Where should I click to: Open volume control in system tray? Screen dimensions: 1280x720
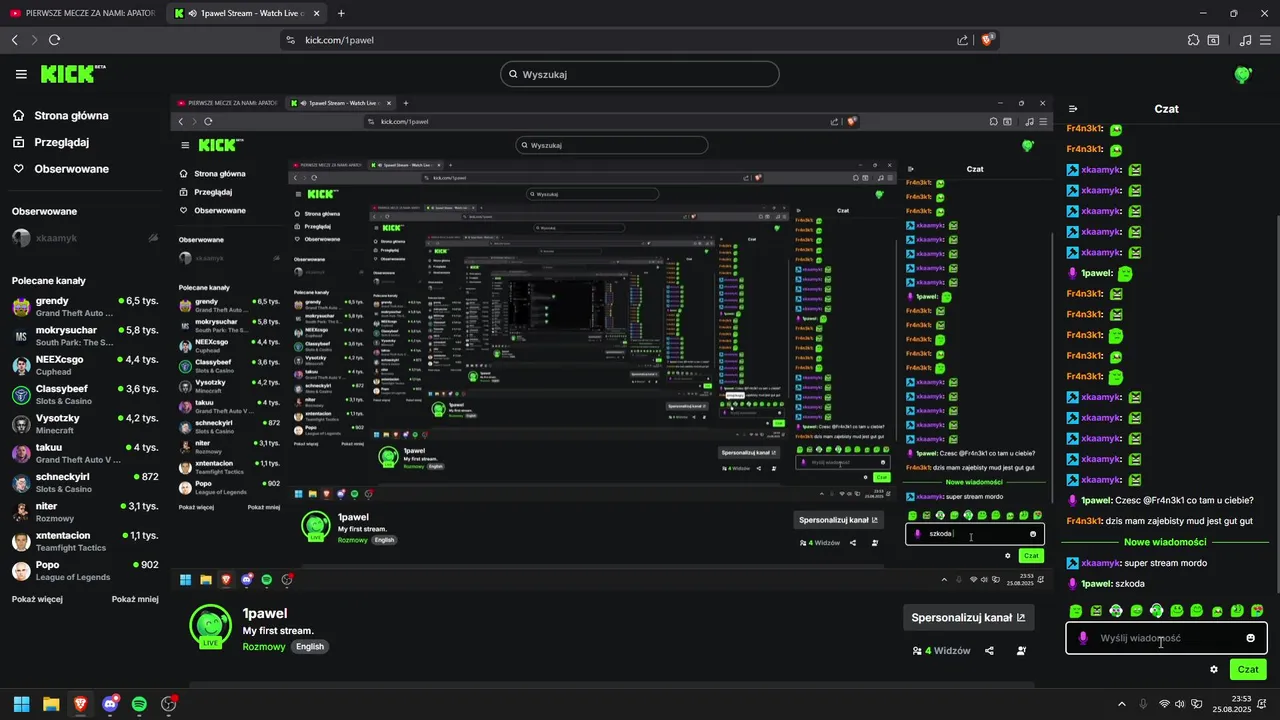pos(1180,704)
